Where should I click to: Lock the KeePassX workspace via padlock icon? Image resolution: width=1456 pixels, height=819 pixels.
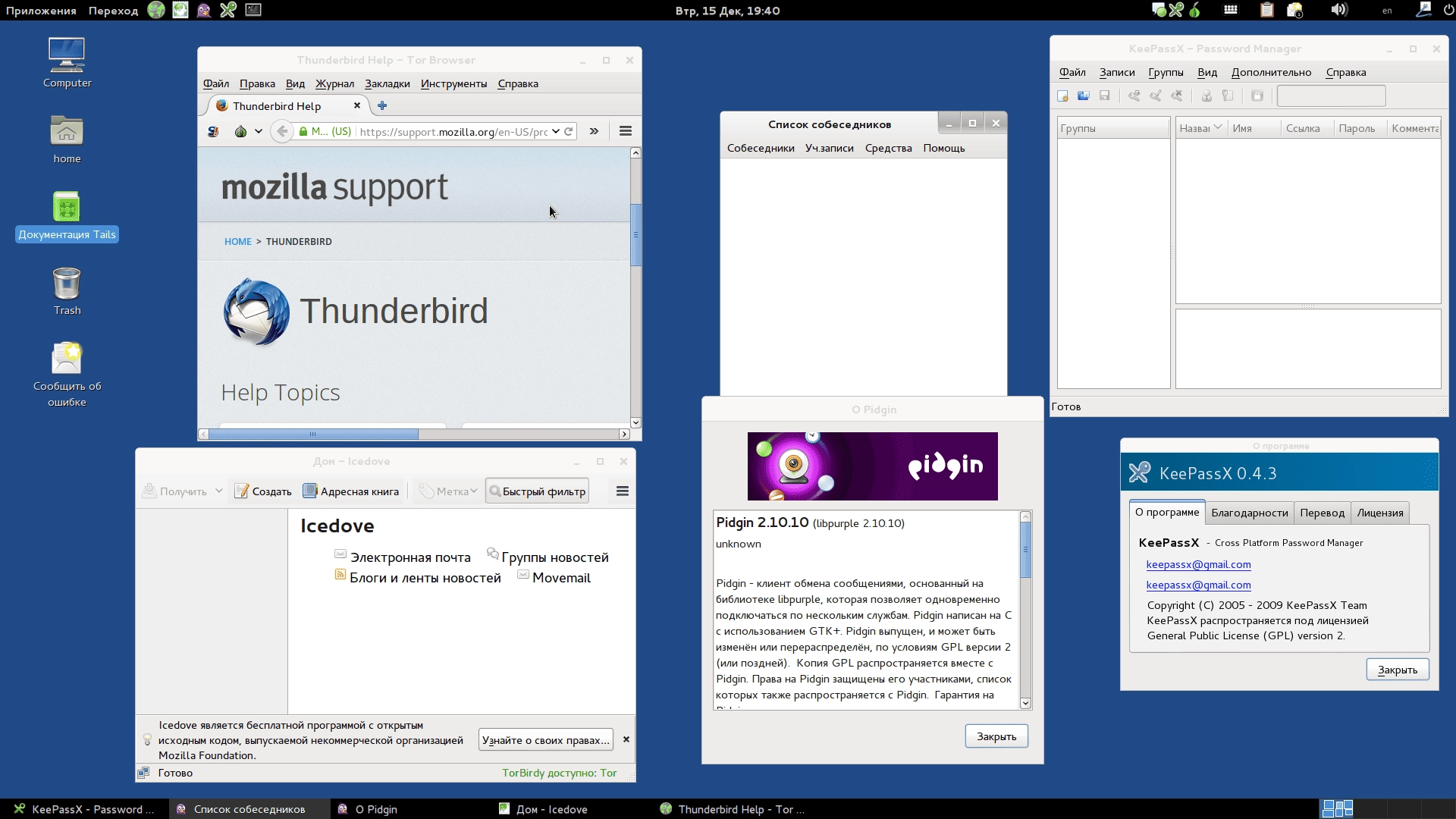coord(1257,96)
